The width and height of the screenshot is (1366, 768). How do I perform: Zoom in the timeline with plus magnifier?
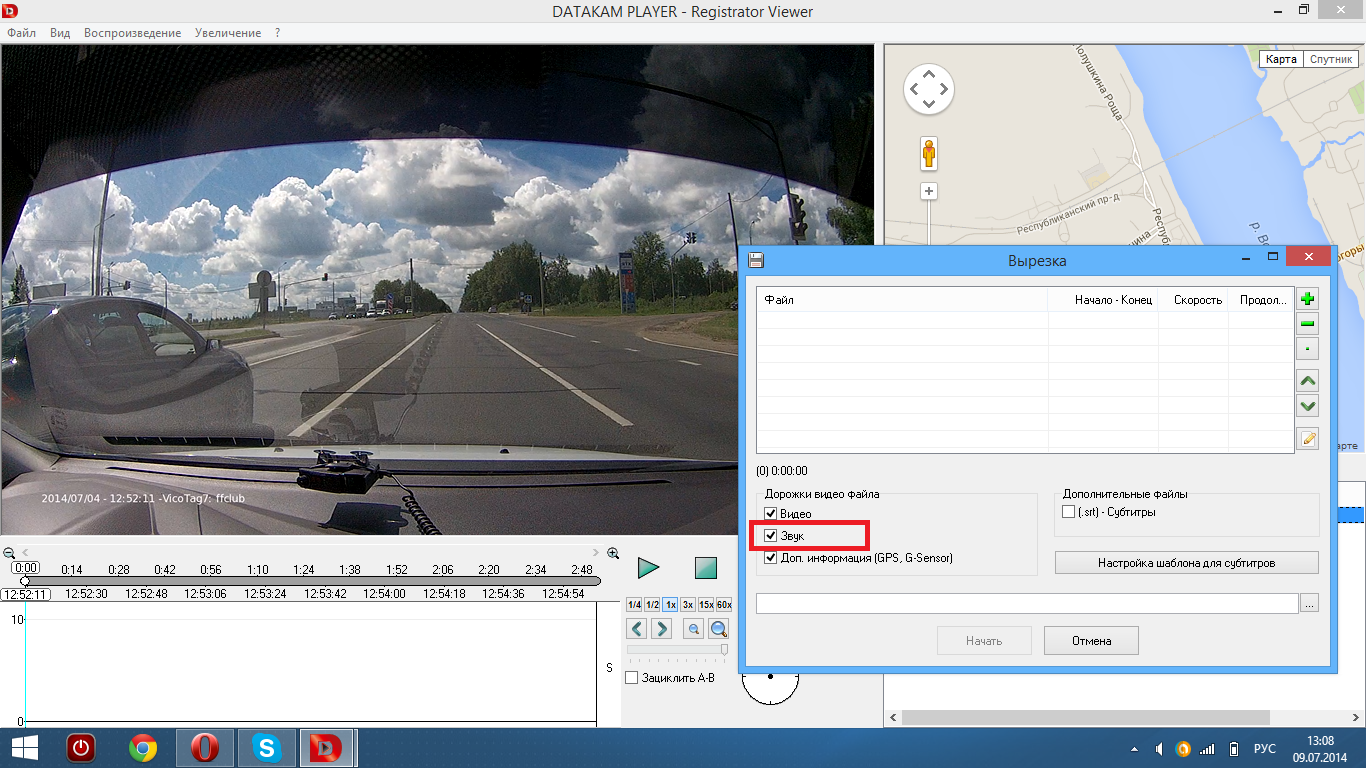coord(613,553)
